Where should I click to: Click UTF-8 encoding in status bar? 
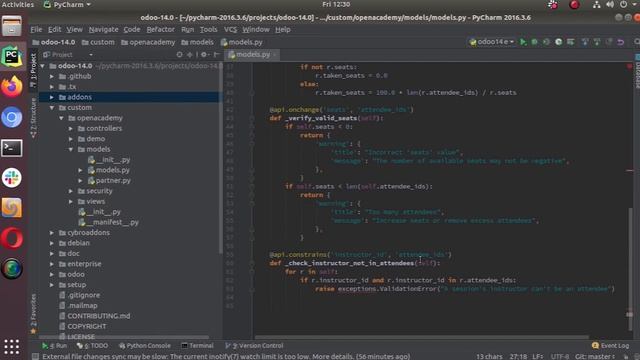pos(560,357)
